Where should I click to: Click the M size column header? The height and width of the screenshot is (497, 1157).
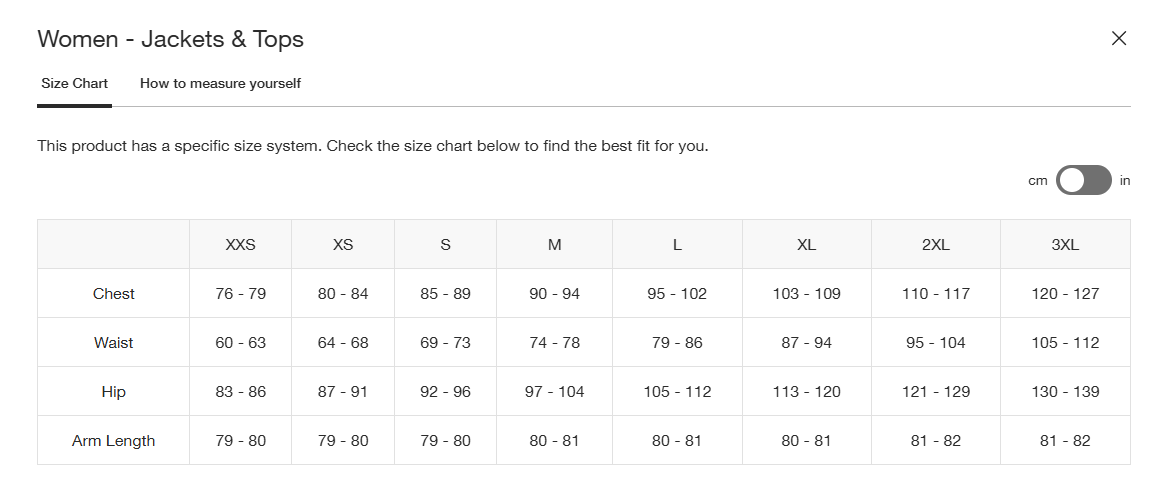click(554, 245)
